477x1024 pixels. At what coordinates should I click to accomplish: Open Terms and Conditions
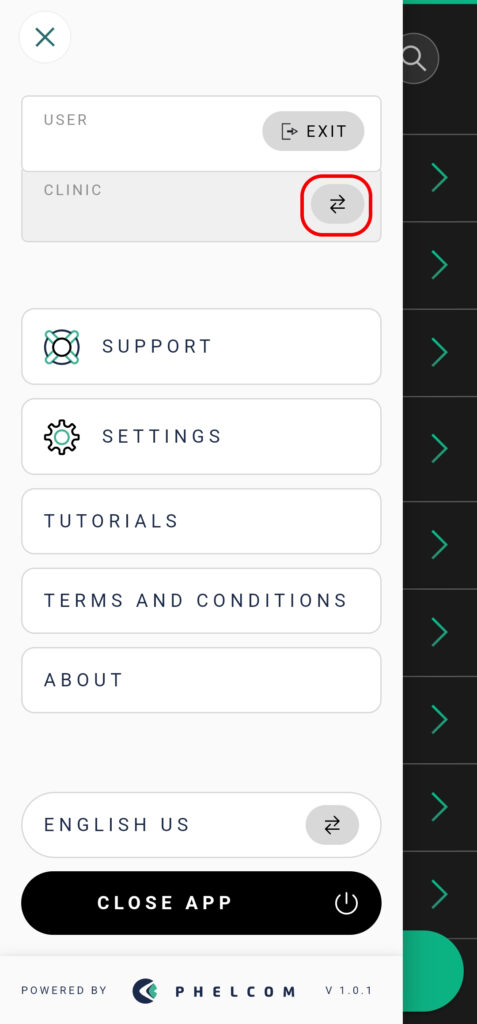[201, 601]
